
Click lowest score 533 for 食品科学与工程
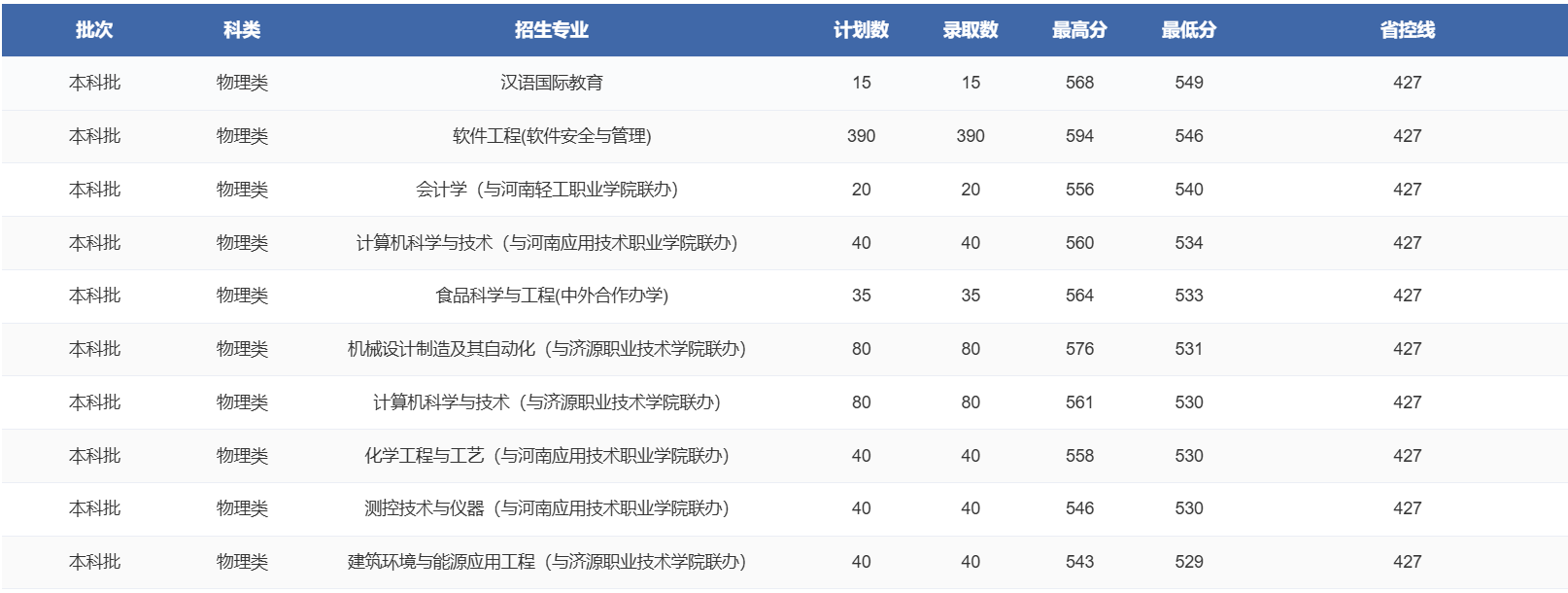pos(1189,296)
